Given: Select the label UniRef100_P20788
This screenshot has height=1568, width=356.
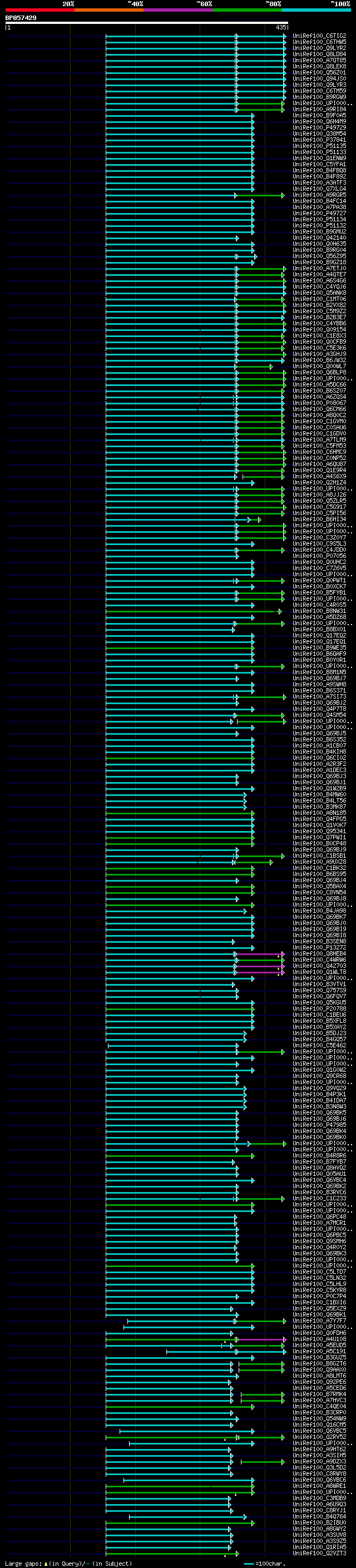Looking at the screenshot, I should [319, 1008].
